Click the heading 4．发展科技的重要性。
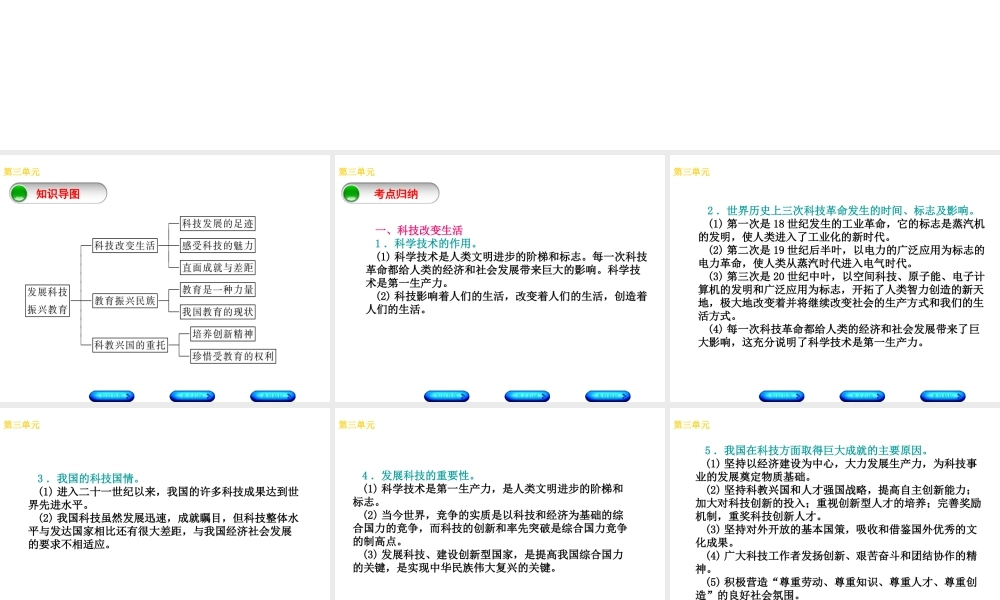Screen dimensions: 1000x600 (x=419, y=476)
